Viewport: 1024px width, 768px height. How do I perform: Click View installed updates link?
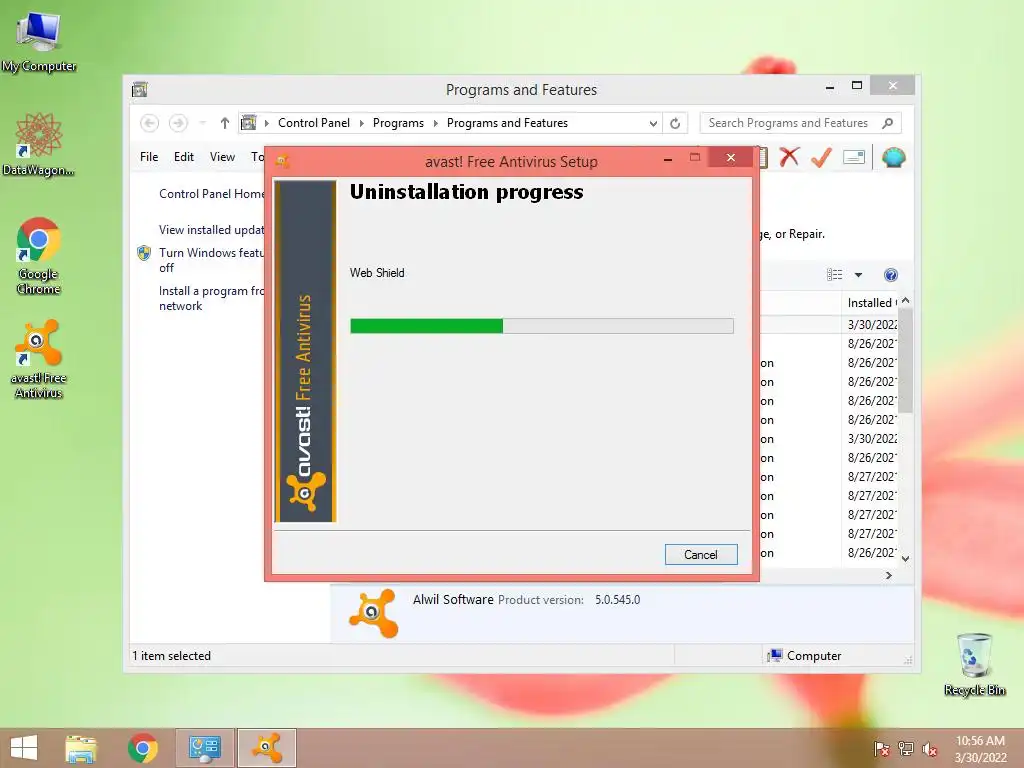(x=212, y=230)
